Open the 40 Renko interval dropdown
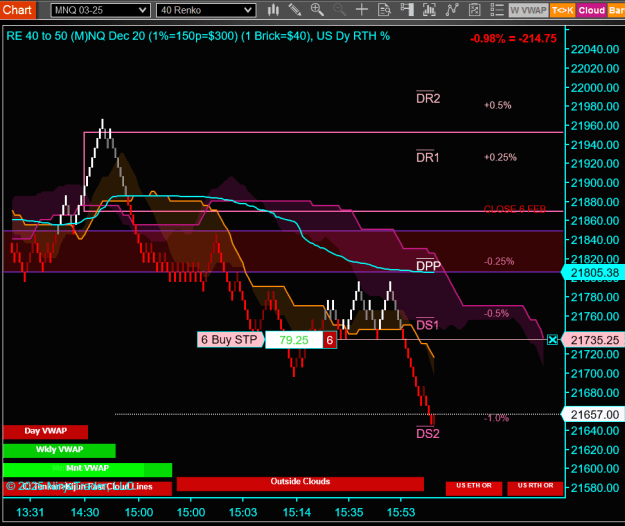The image size is (625, 526). [x=206, y=10]
